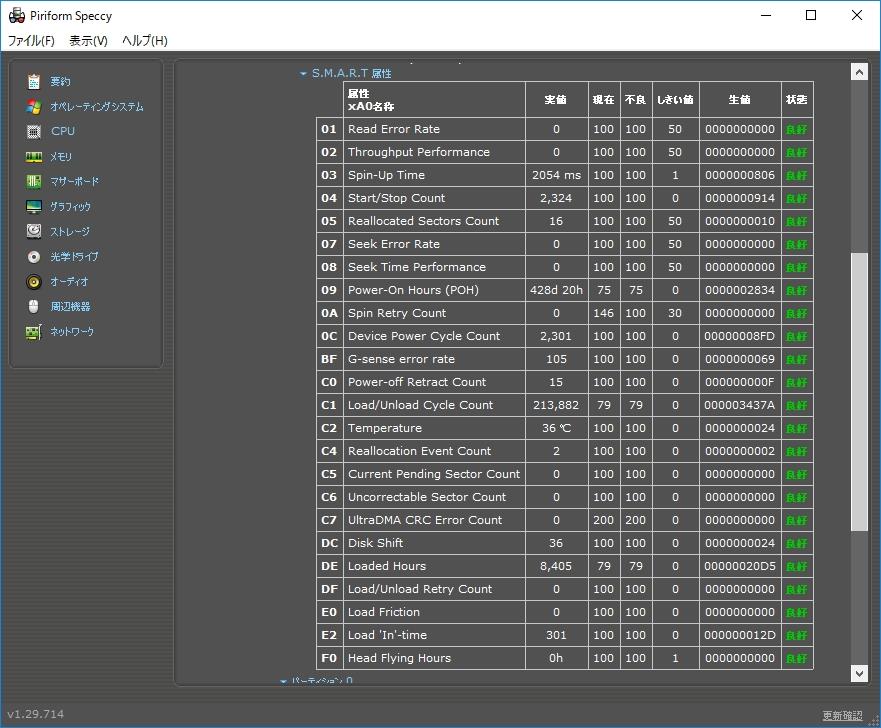Click the Spin Retry Count current value 146

[x=603, y=313]
